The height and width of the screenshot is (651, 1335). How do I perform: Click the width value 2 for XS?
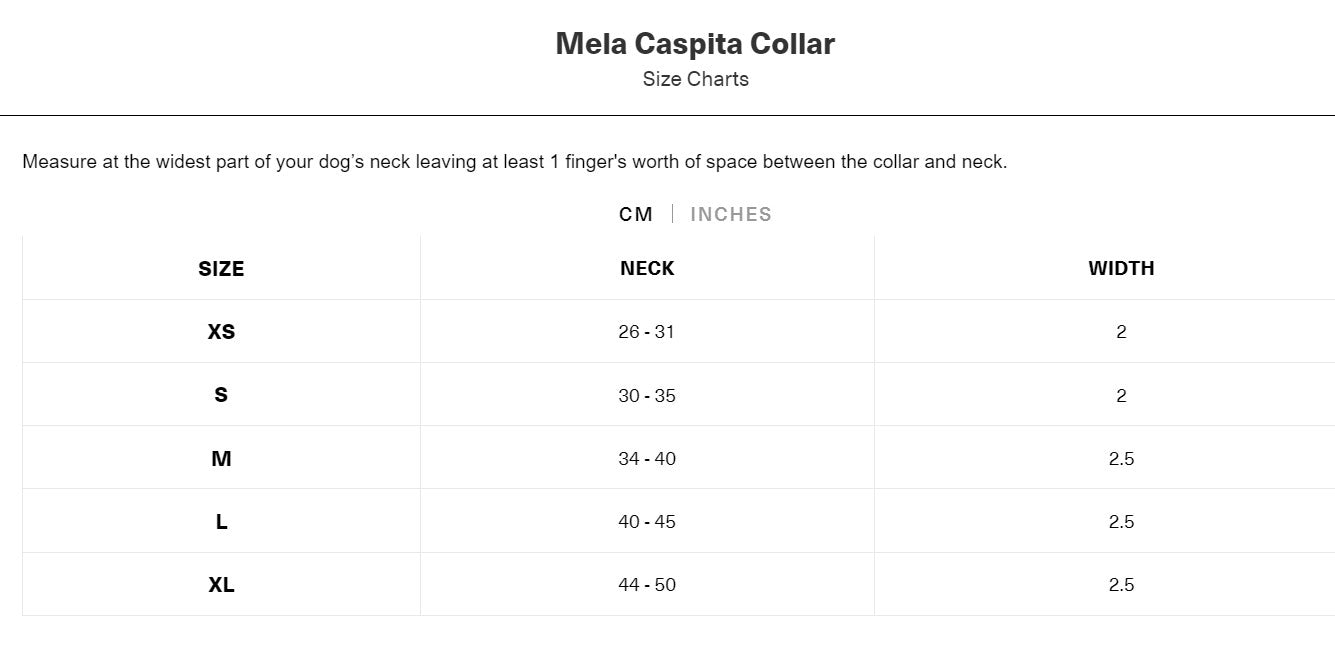1121,331
